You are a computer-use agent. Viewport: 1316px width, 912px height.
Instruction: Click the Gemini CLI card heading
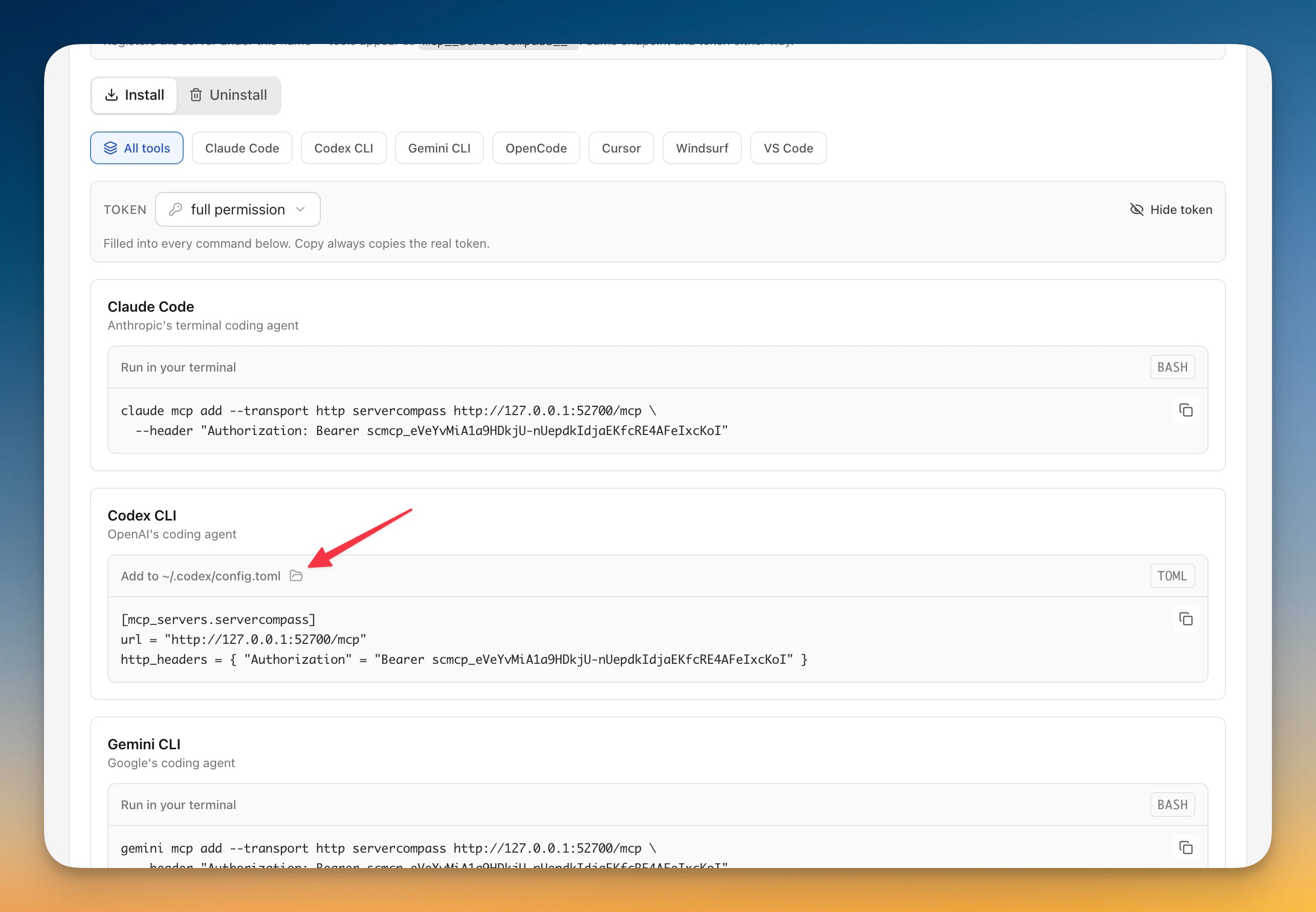pos(144,744)
